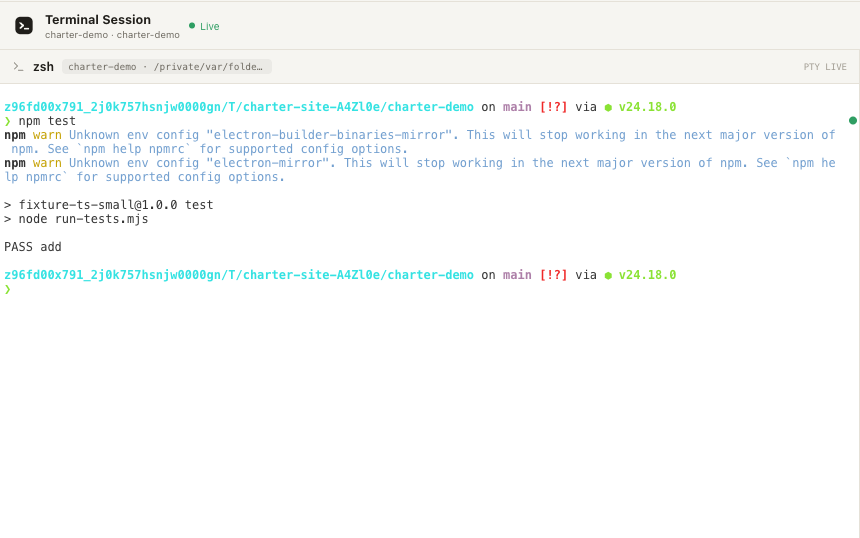Click the black terminal app icon
This screenshot has height=538, width=860.
[x=24, y=26]
